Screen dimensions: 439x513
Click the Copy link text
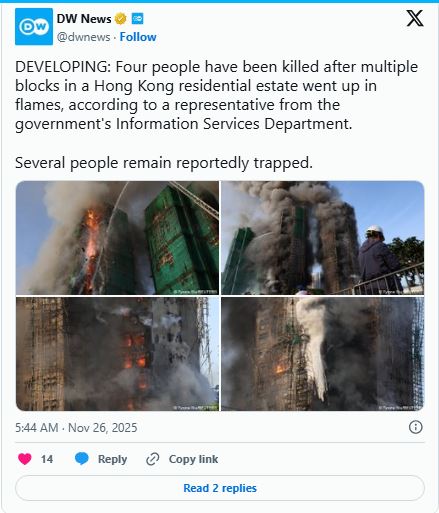coord(193,459)
